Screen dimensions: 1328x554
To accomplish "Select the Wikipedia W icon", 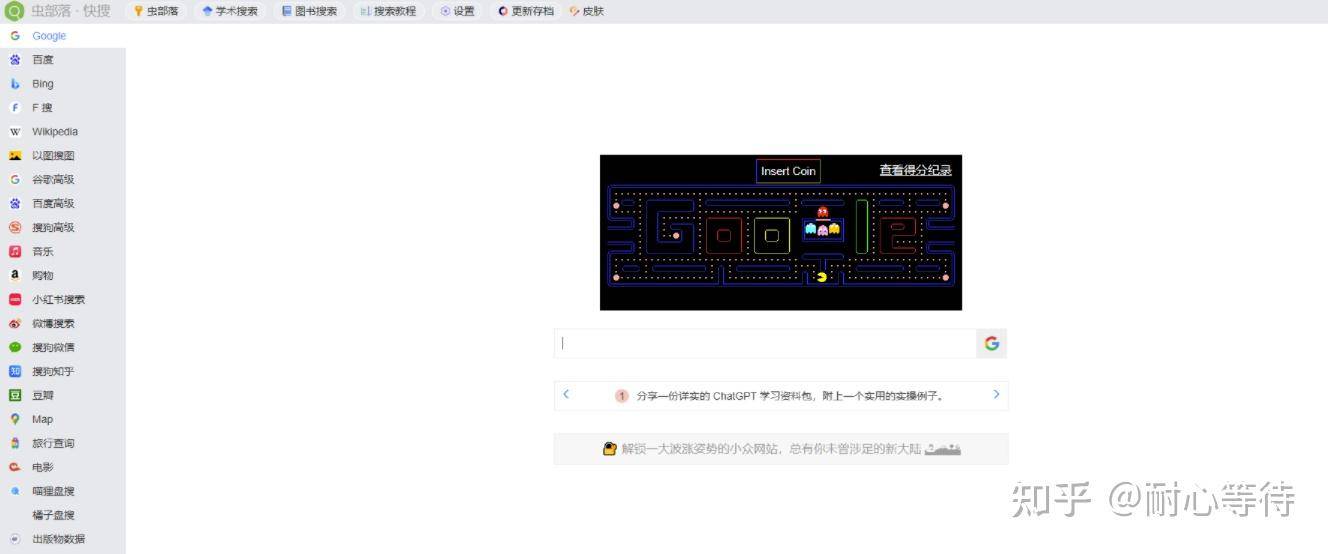I will tap(15, 132).
